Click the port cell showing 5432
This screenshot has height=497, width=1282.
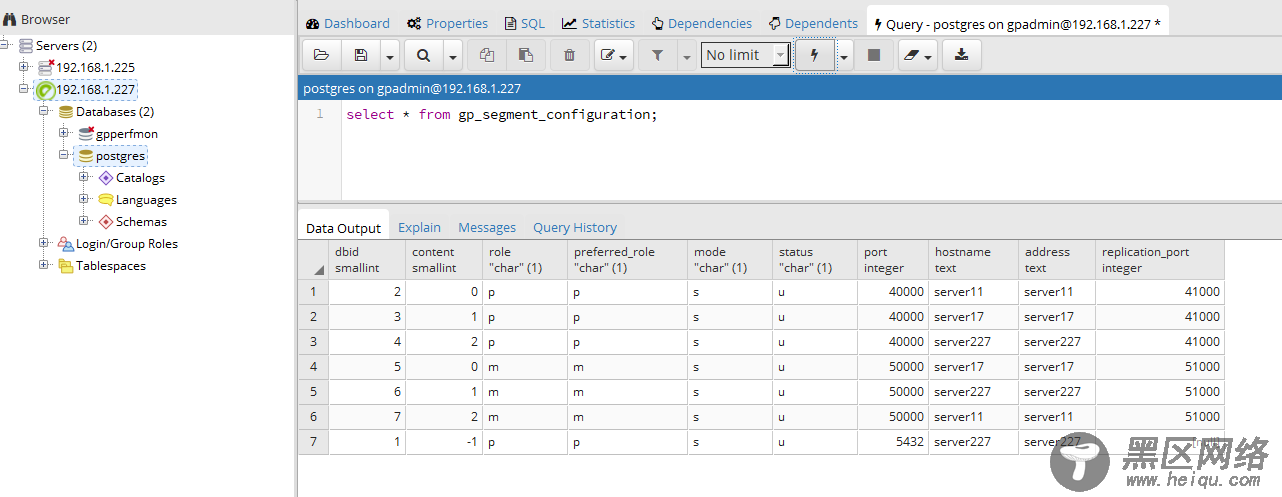pos(892,441)
